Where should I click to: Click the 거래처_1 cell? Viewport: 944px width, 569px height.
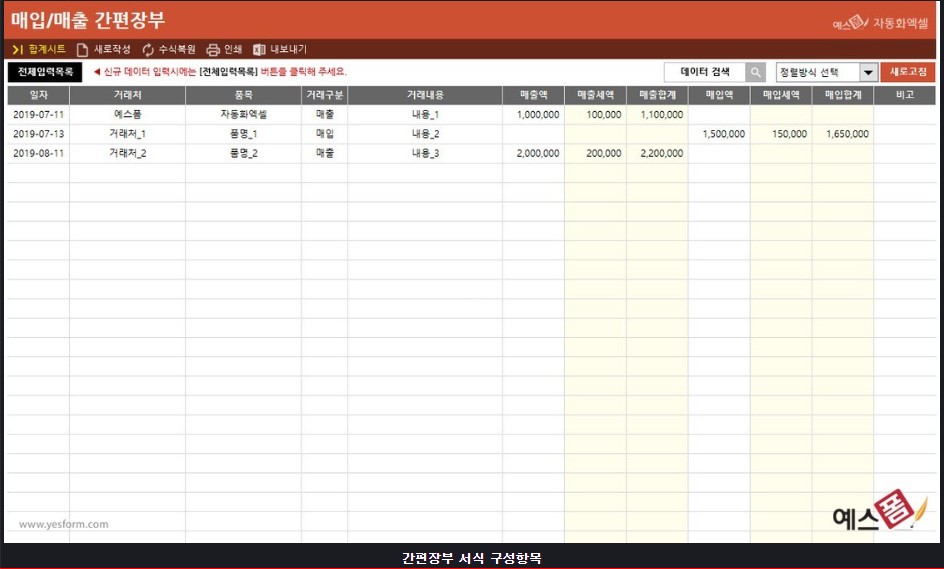pos(128,134)
